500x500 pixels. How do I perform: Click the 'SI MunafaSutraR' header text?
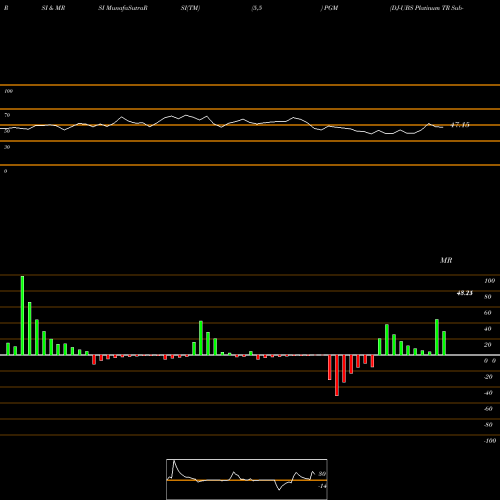point(123,8)
